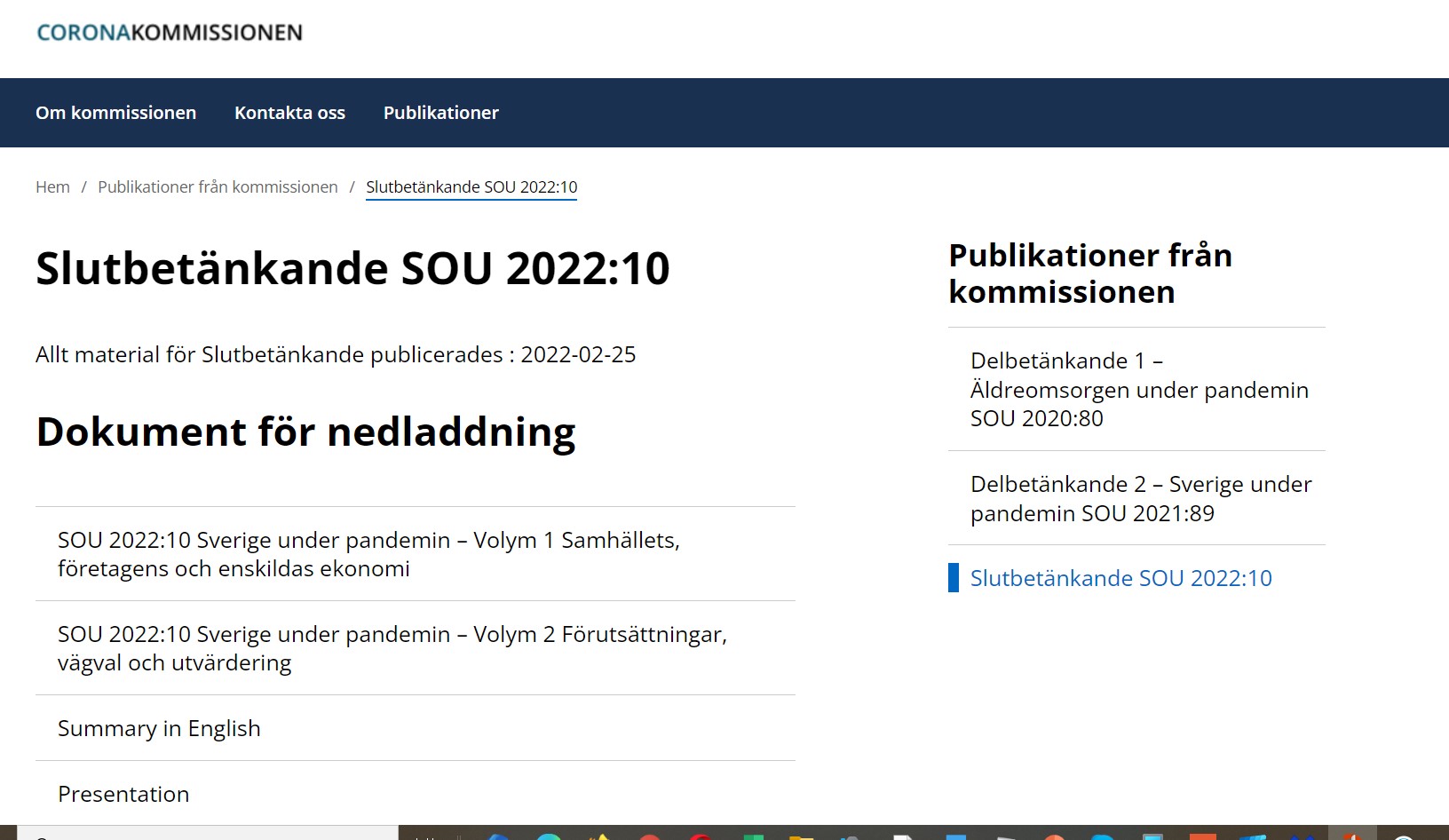Image resolution: width=1449 pixels, height=840 pixels.
Task: Click the Dokument för nedladdning heading
Action: click(x=305, y=432)
